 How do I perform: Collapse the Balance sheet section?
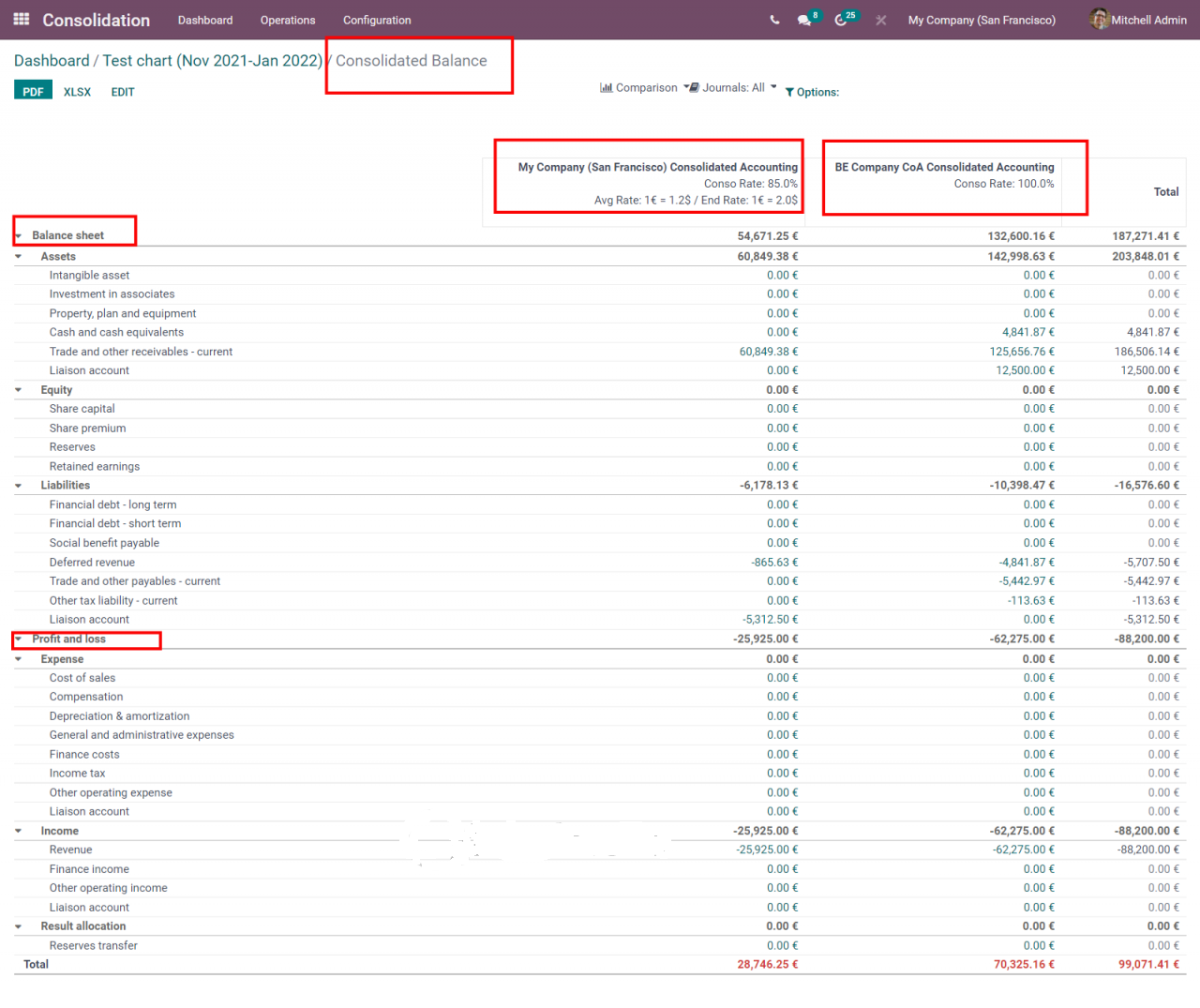(19, 236)
